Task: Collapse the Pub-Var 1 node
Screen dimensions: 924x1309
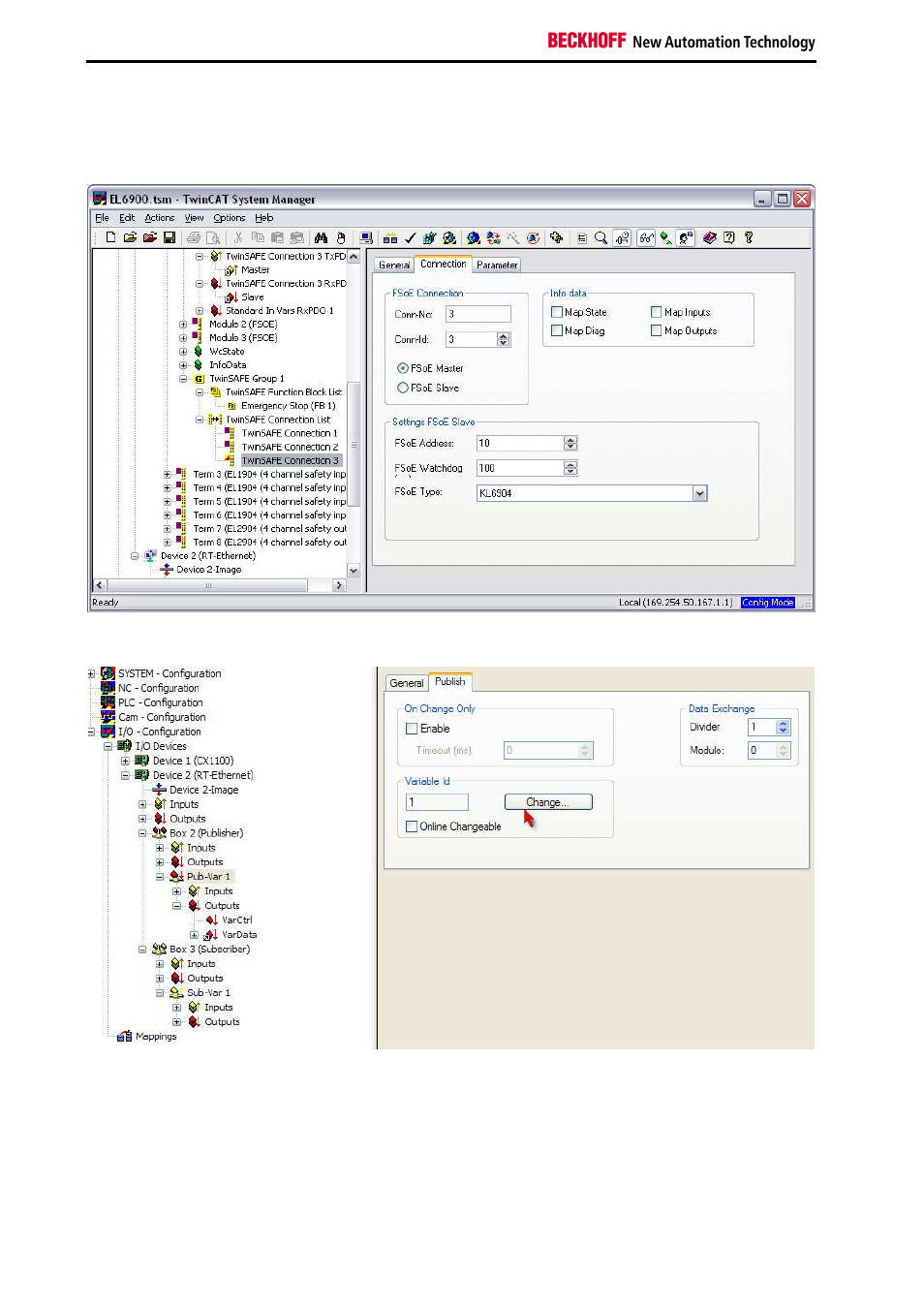Action: point(160,877)
